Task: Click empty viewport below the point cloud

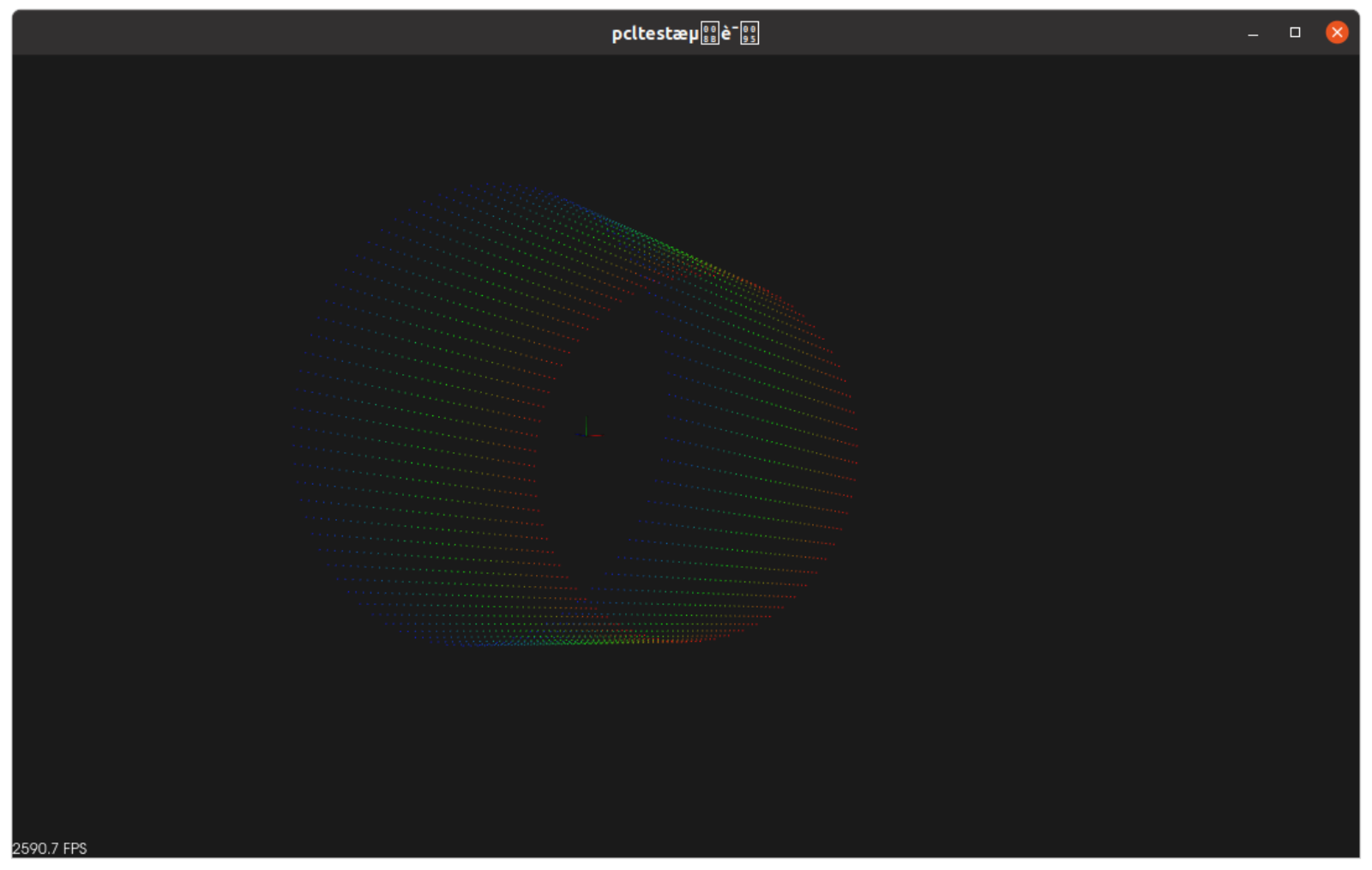Action: coord(600,755)
